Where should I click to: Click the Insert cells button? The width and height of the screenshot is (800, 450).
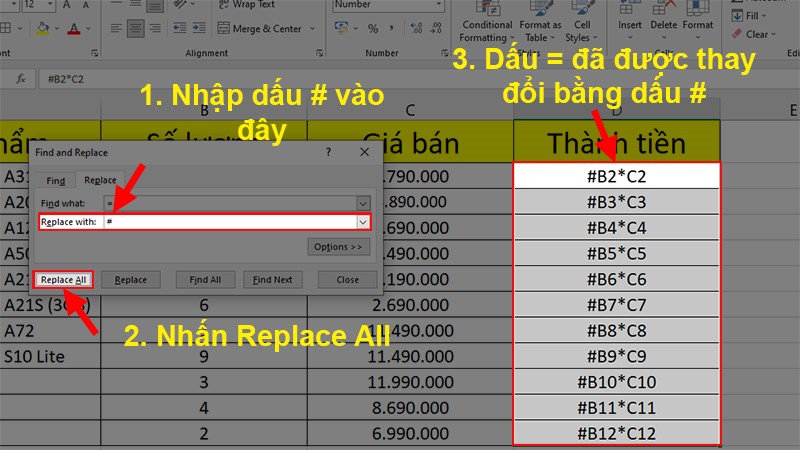pos(630,21)
